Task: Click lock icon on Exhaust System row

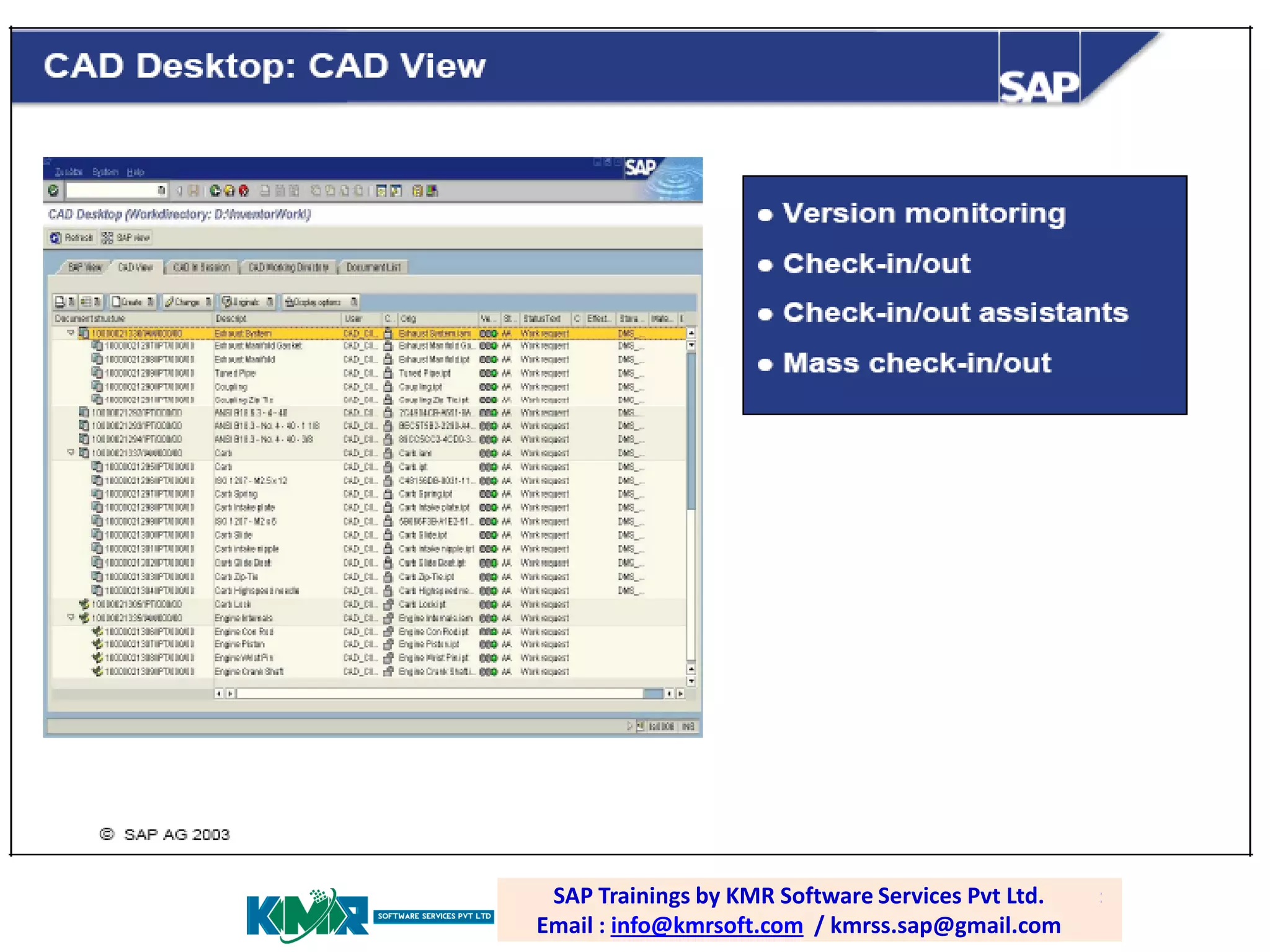Action: coord(388,333)
